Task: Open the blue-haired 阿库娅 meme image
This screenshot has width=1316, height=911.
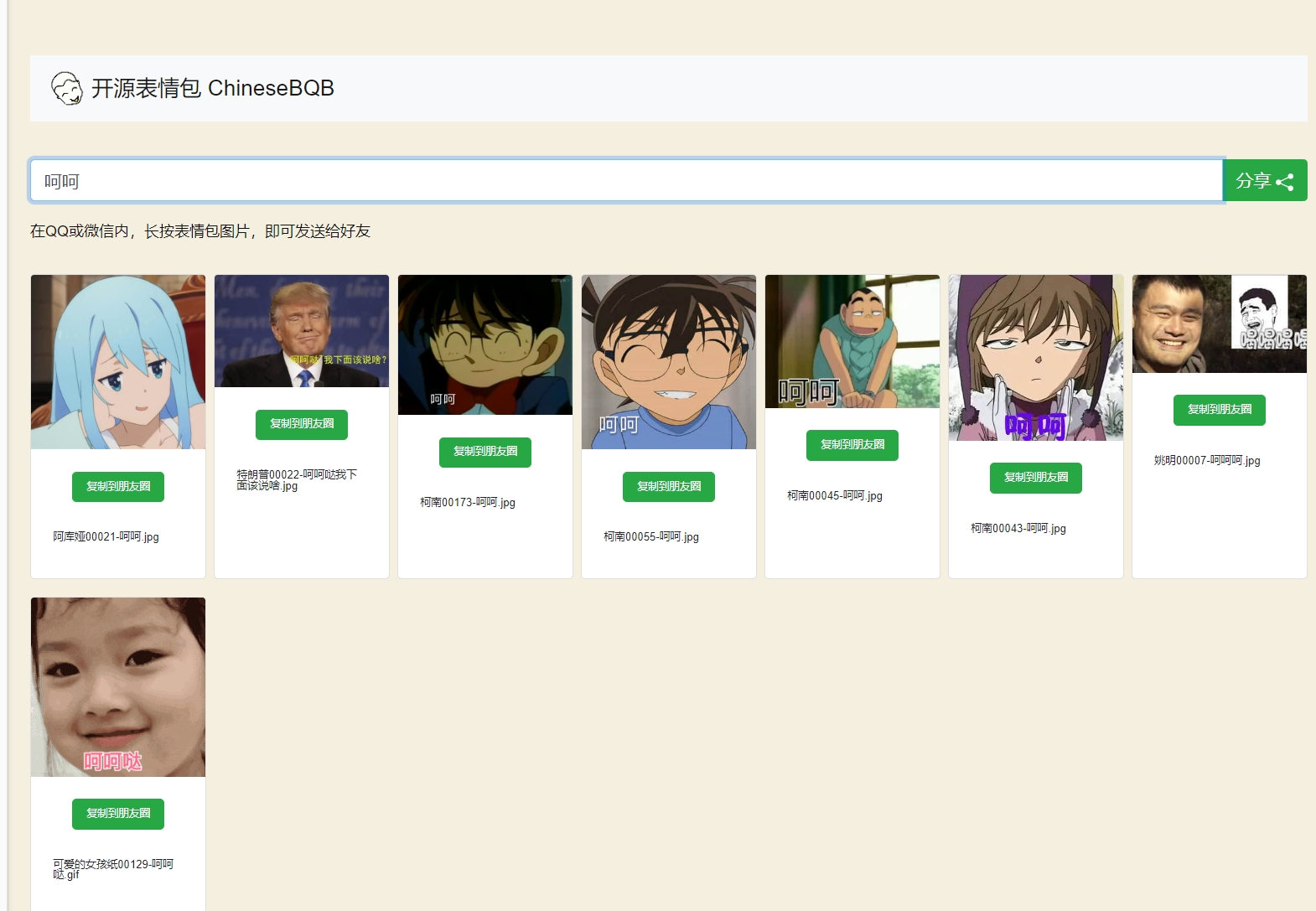Action: pyautogui.click(x=118, y=362)
